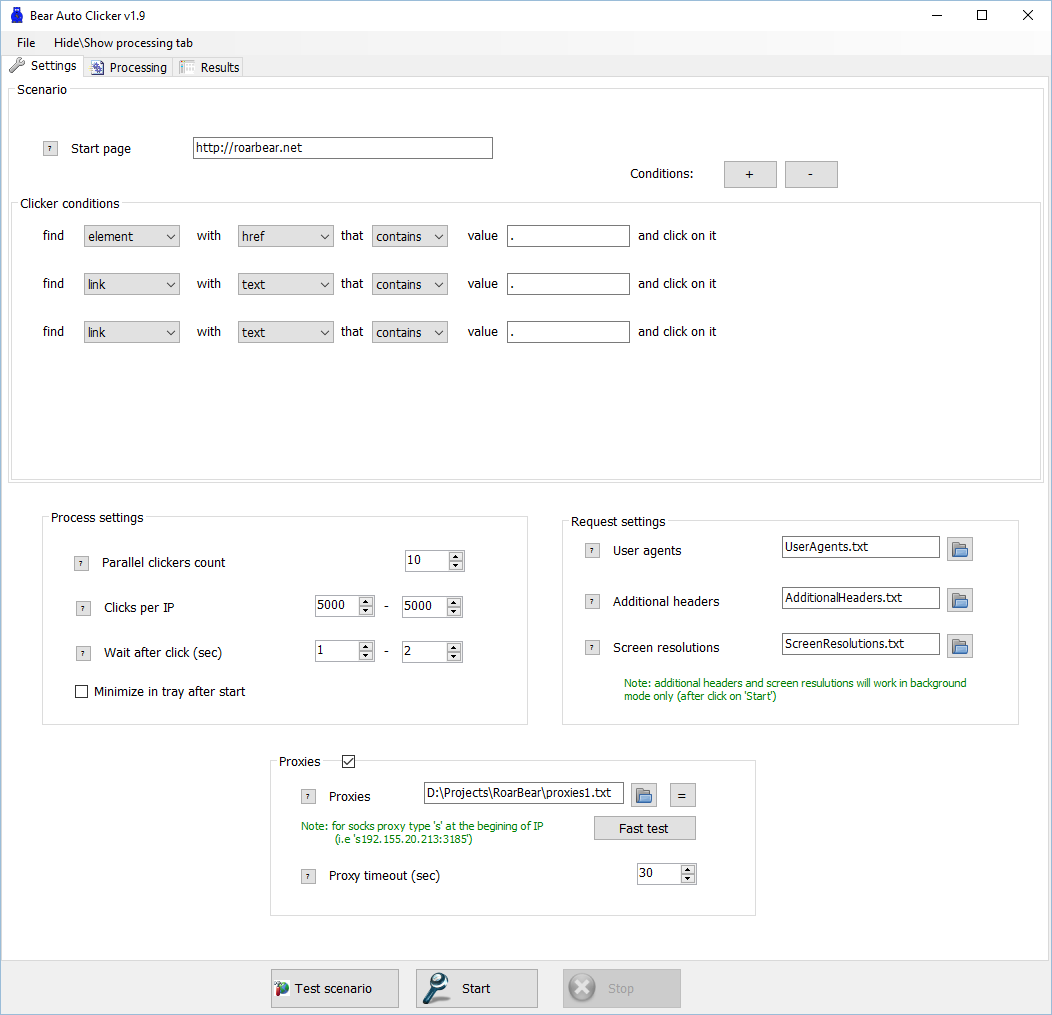Click the second condition value field

[568, 284]
